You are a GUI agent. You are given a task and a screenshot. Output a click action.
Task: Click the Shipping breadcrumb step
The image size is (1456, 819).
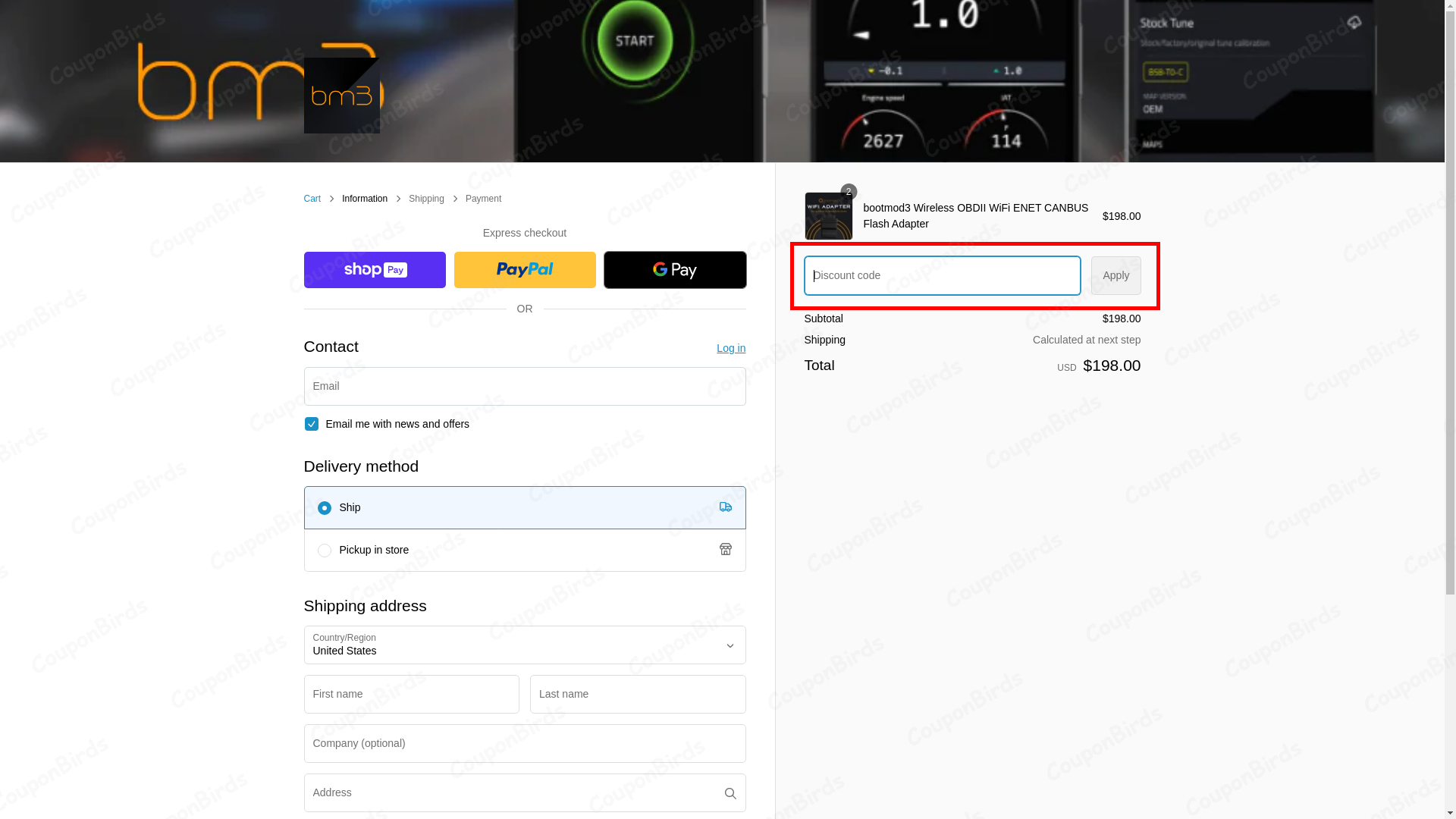click(x=426, y=199)
